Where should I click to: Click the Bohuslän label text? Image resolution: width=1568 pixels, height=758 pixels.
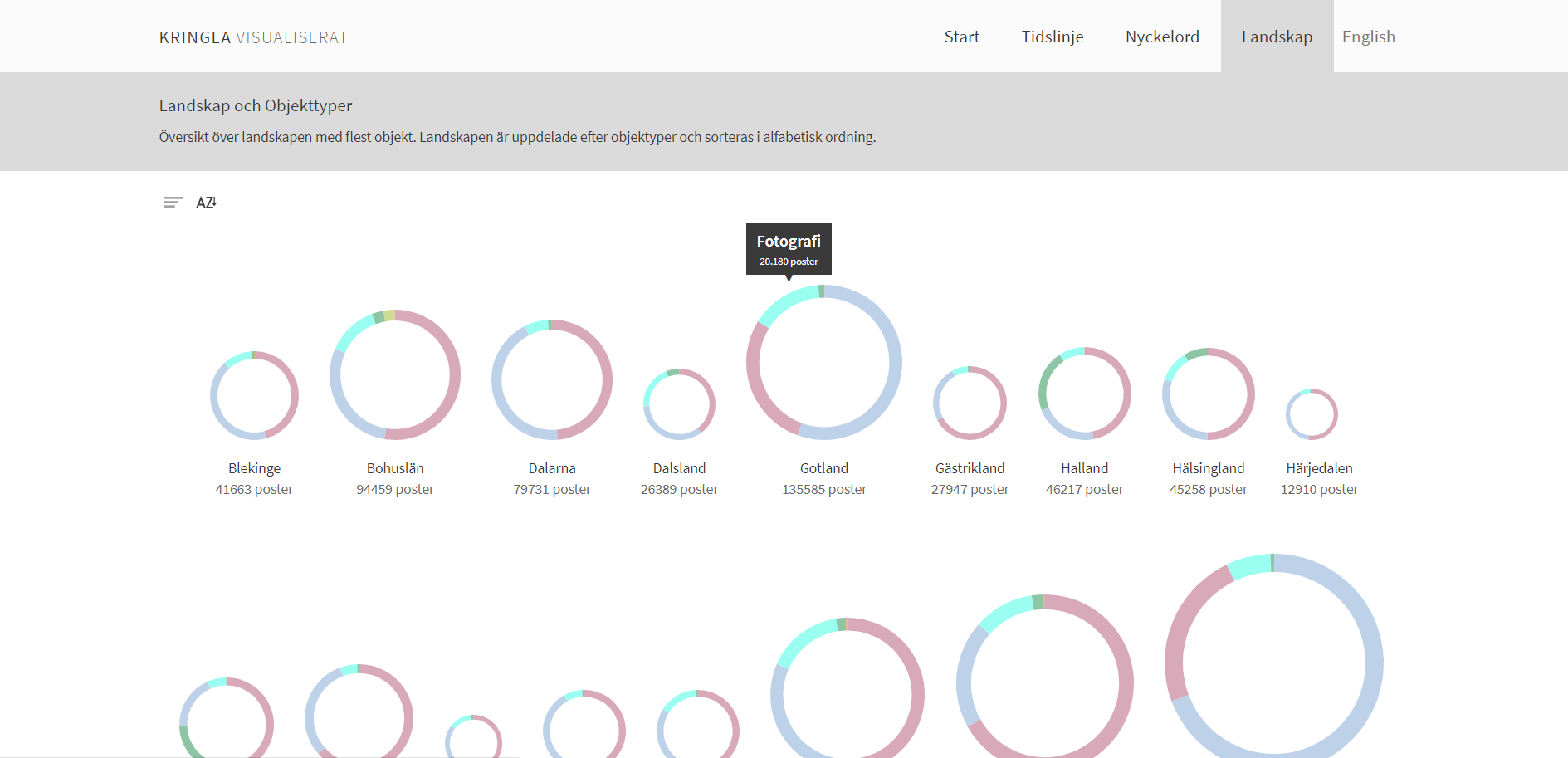395,468
